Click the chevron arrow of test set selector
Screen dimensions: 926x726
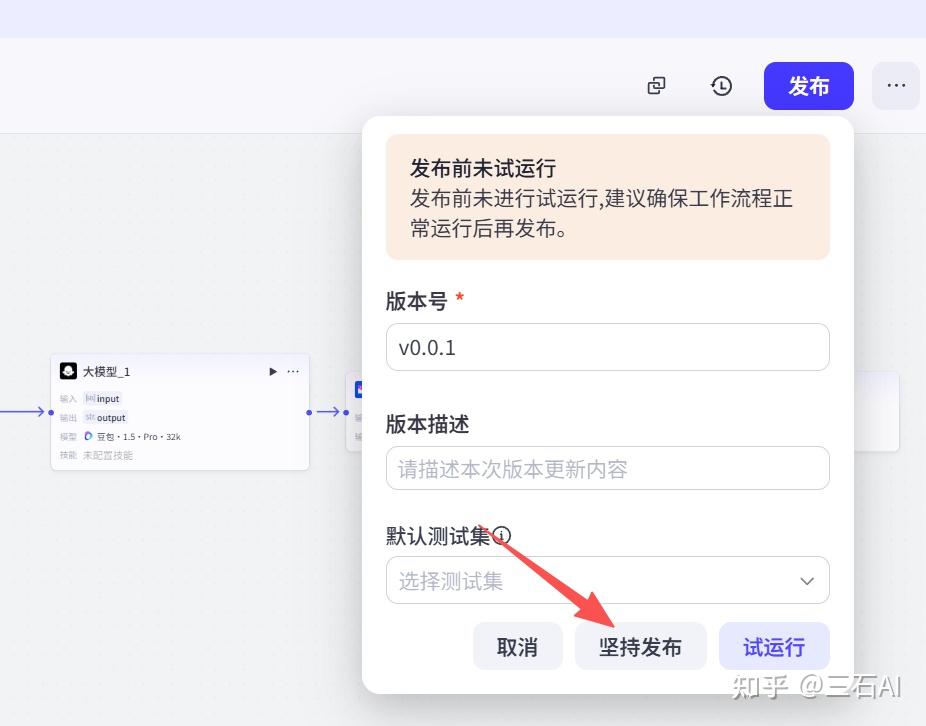point(806,581)
